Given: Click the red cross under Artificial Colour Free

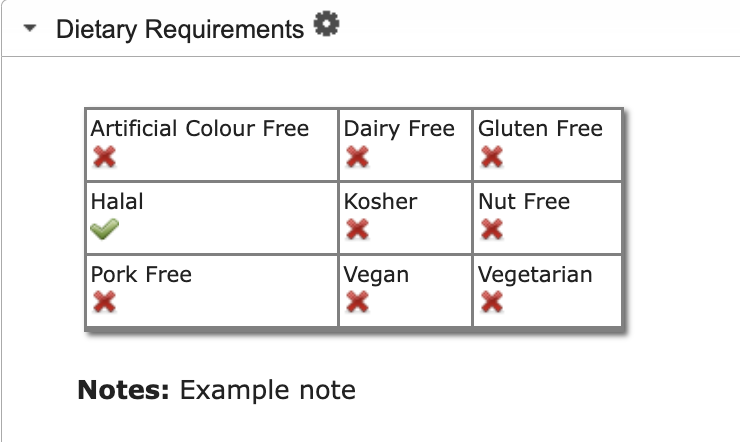Looking at the screenshot, I should tap(104, 157).
